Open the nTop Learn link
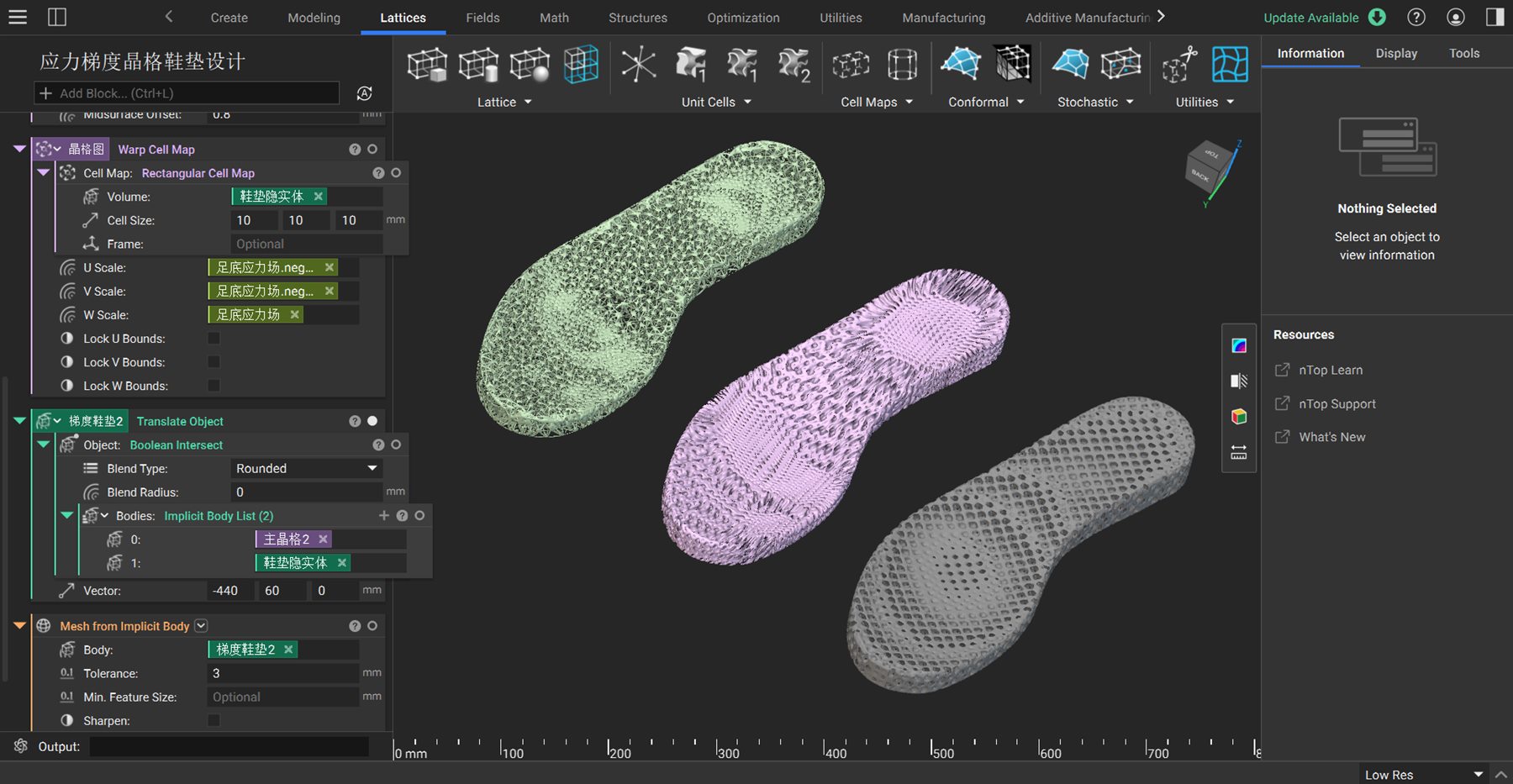This screenshot has height=784, width=1513. [x=1331, y=370]
